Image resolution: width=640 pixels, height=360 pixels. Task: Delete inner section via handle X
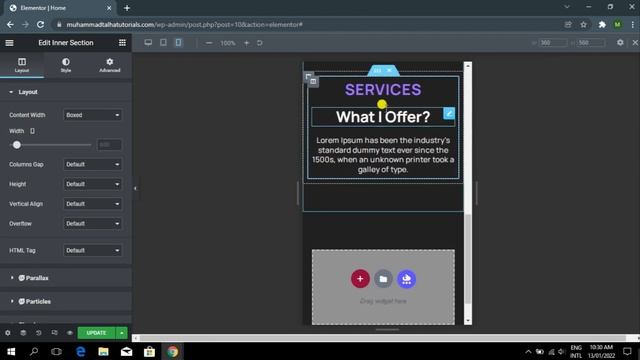[x=389, y=71]
